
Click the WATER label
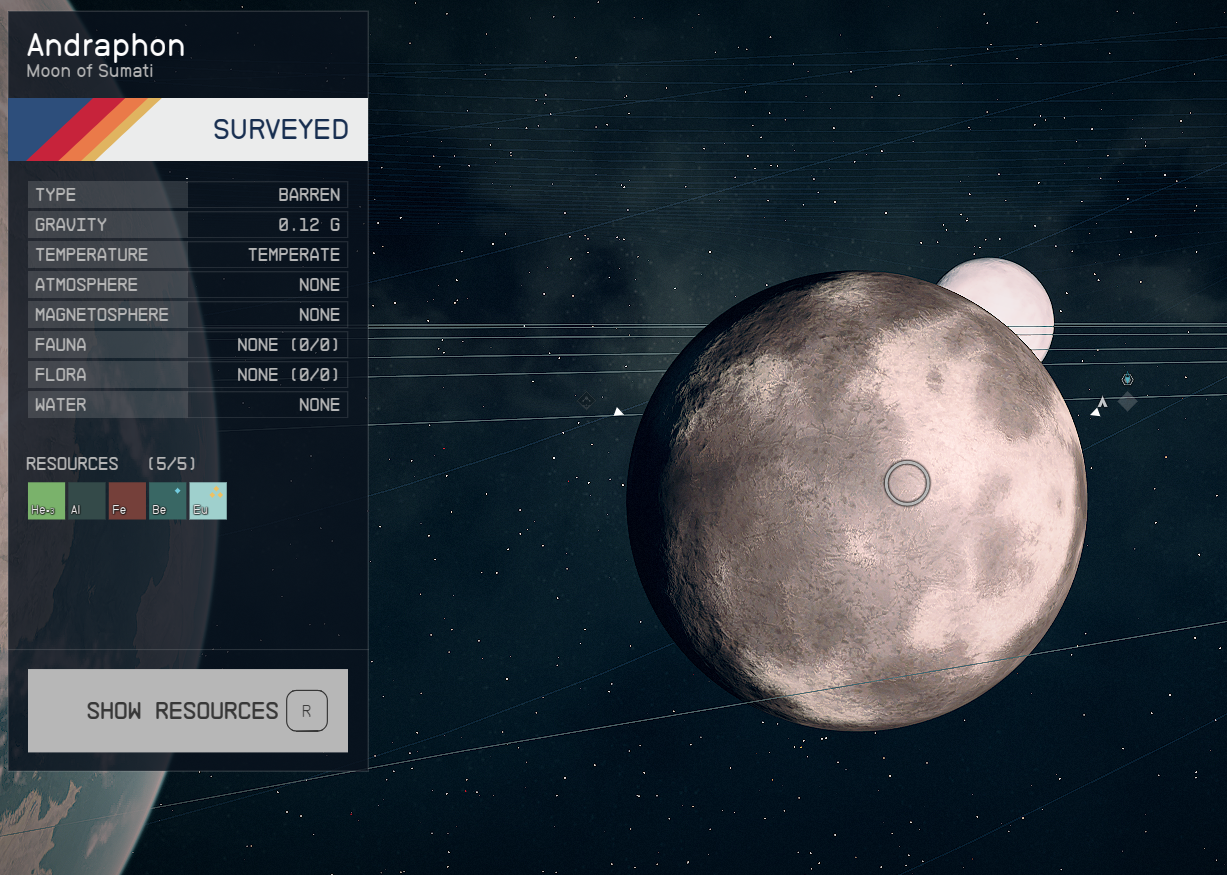(x=60, y=405)
